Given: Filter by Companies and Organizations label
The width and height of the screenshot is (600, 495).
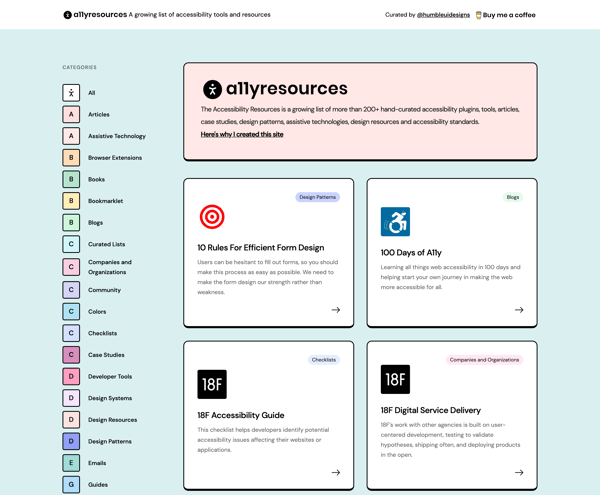Looking at the screenshot, I should 110,267.
